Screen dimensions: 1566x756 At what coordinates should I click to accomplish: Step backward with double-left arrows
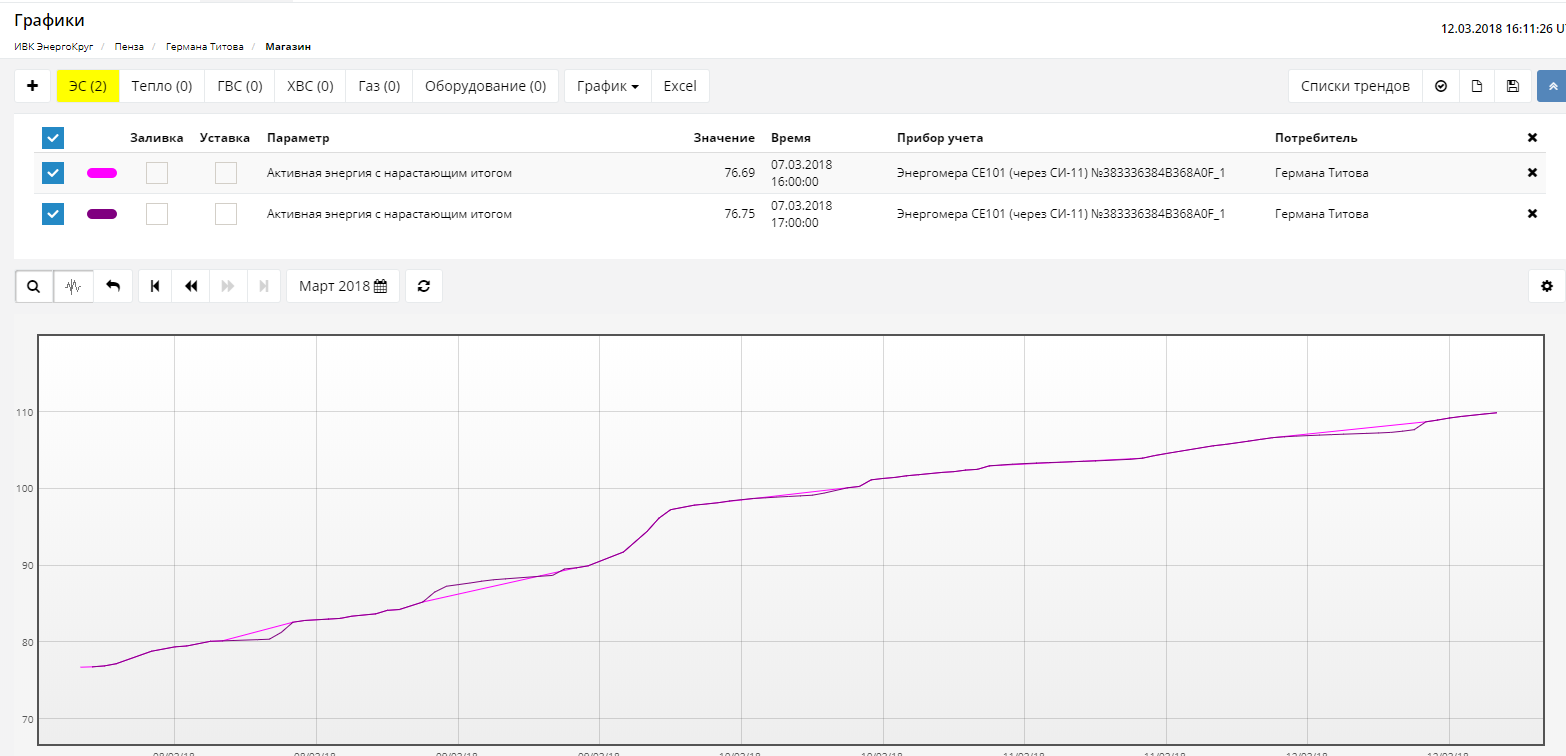[x=191, y=286]
